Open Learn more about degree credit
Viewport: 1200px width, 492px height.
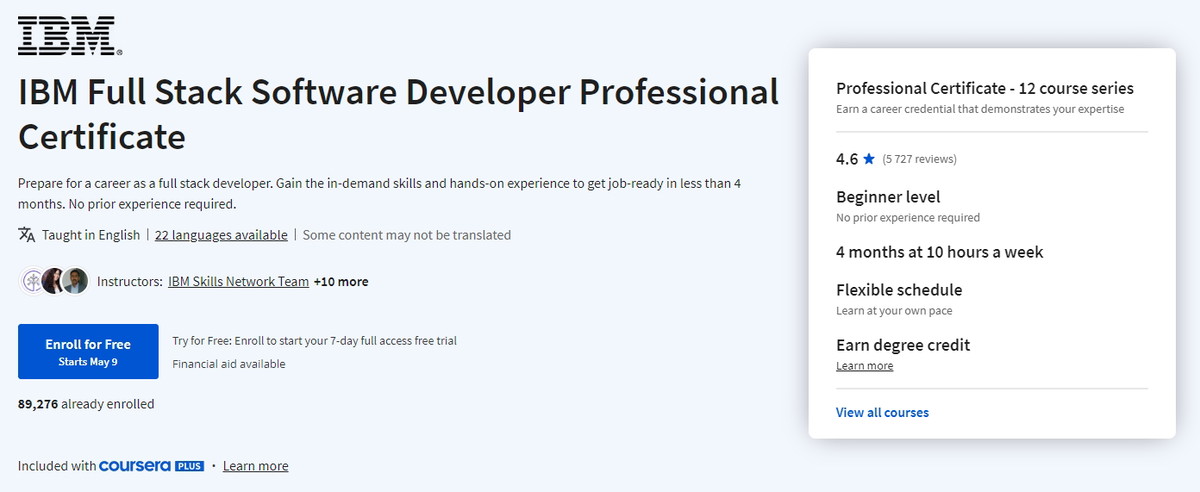[x=865, y=366]
